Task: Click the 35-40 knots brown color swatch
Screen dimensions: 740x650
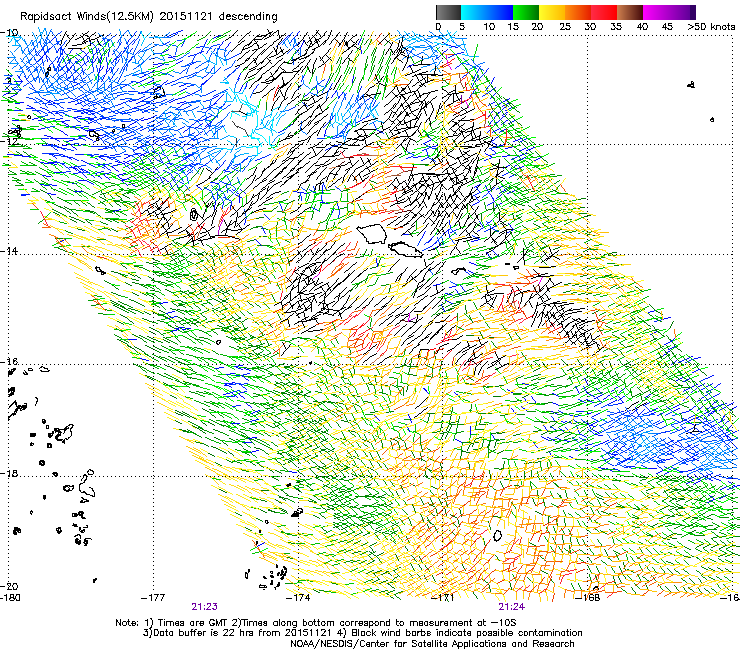Action: click(x=630, y=12)
